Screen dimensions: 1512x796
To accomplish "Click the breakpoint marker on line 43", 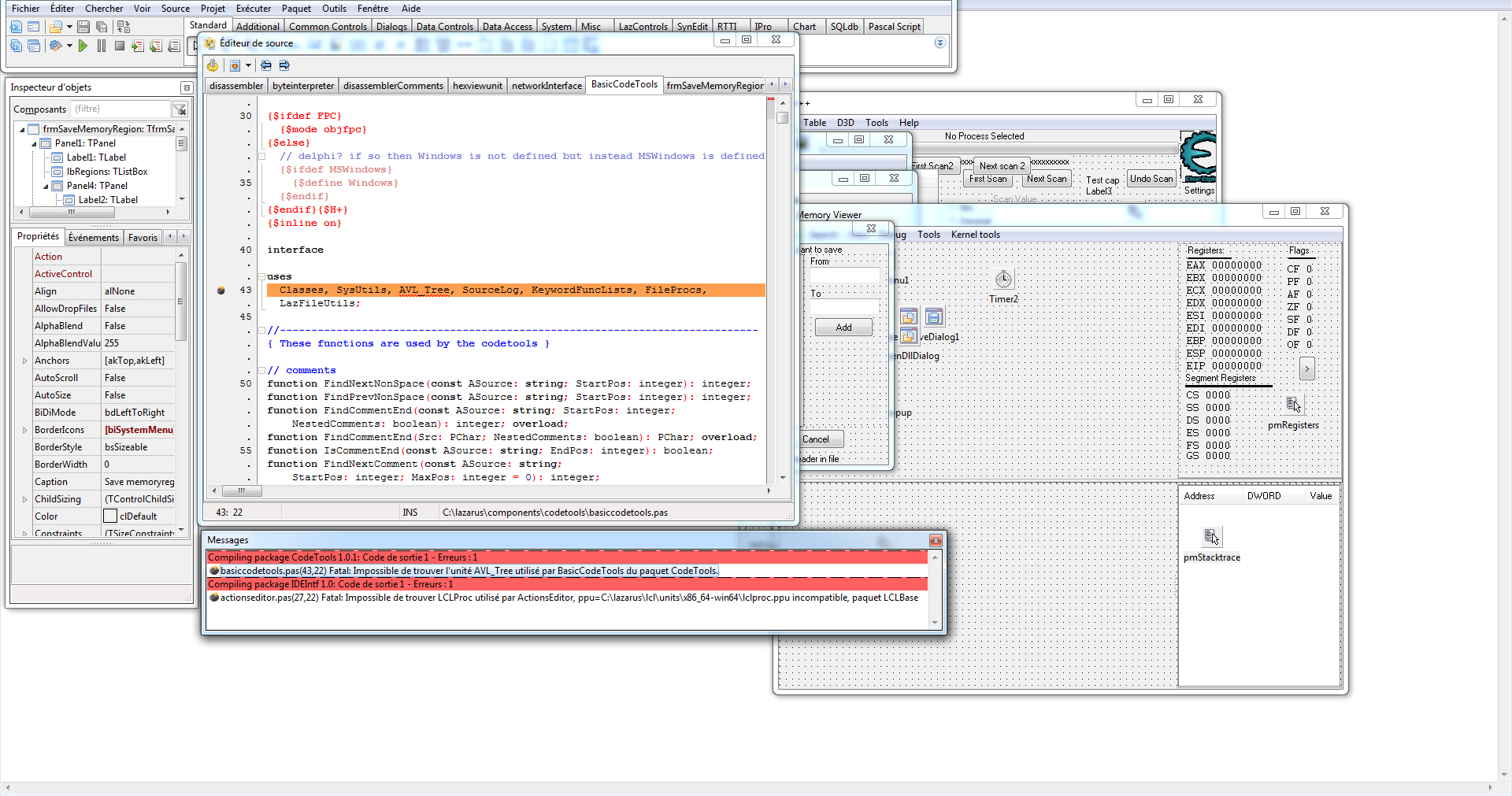I will (x=221, y=291).
